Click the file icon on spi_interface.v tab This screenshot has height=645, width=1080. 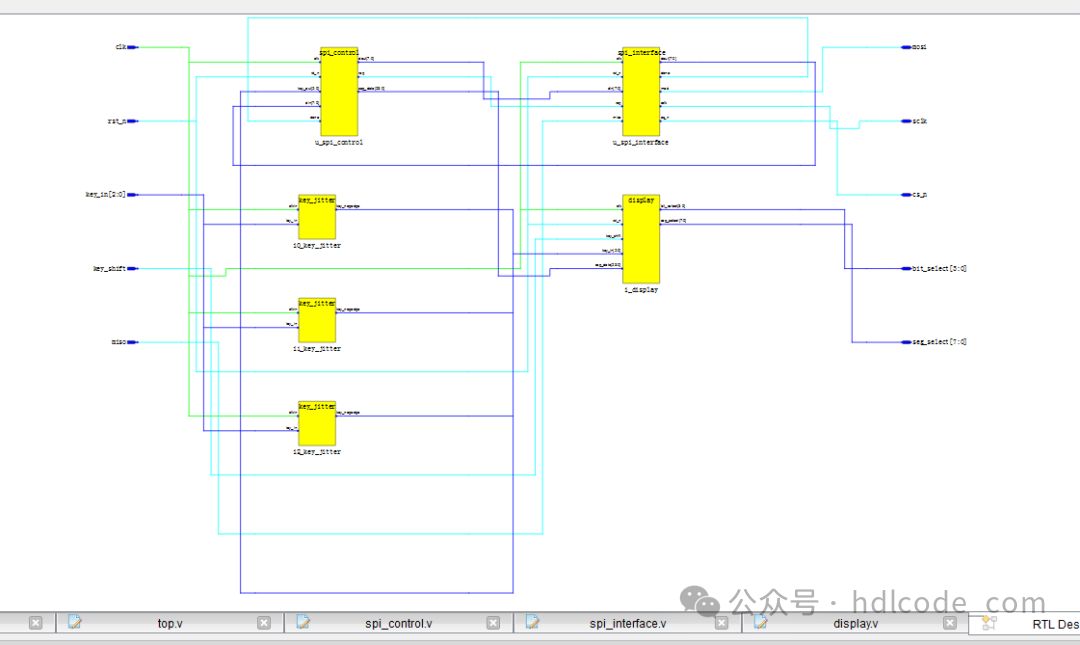(x=532, y=622)
